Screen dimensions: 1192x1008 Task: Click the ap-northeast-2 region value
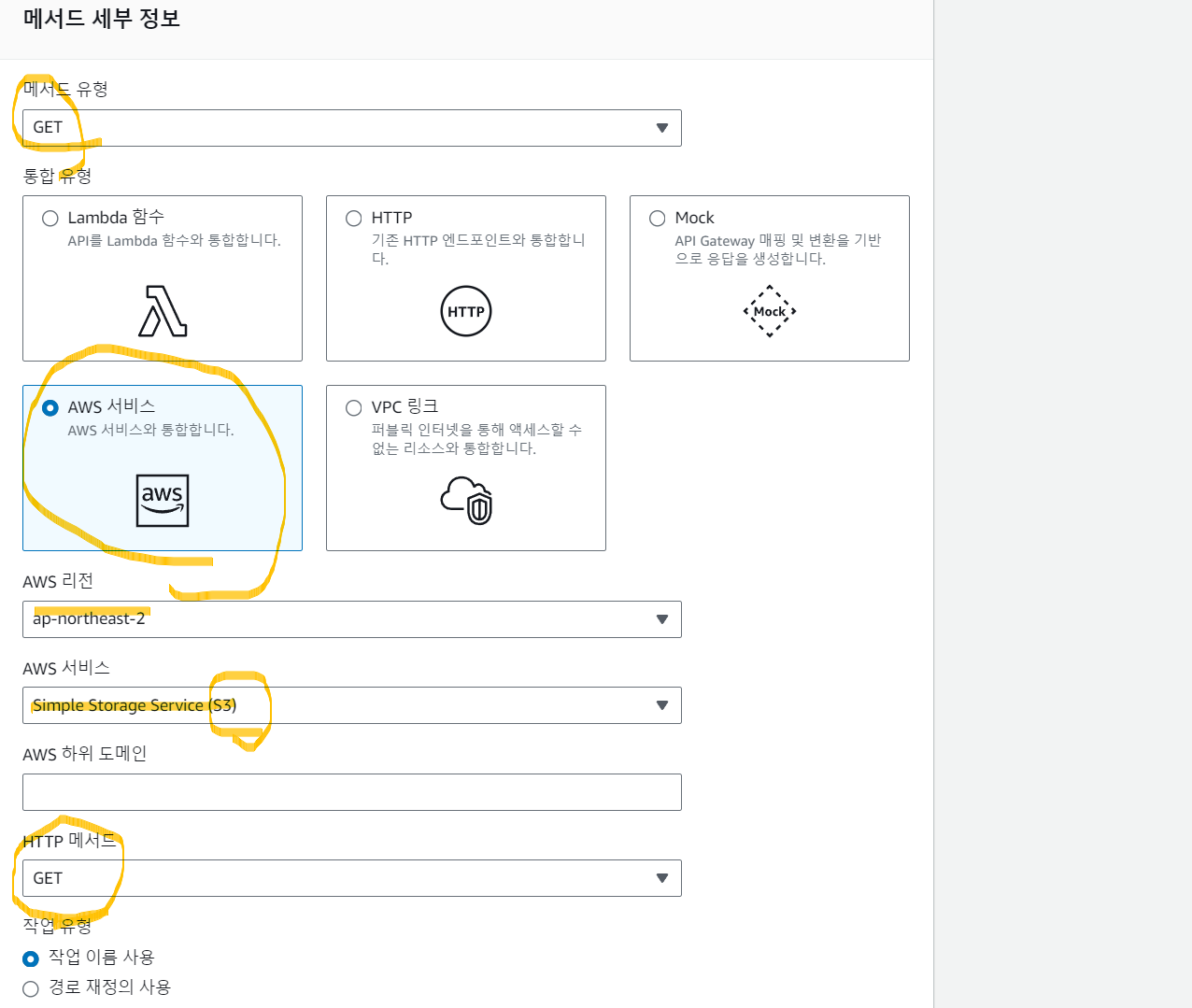89,618
